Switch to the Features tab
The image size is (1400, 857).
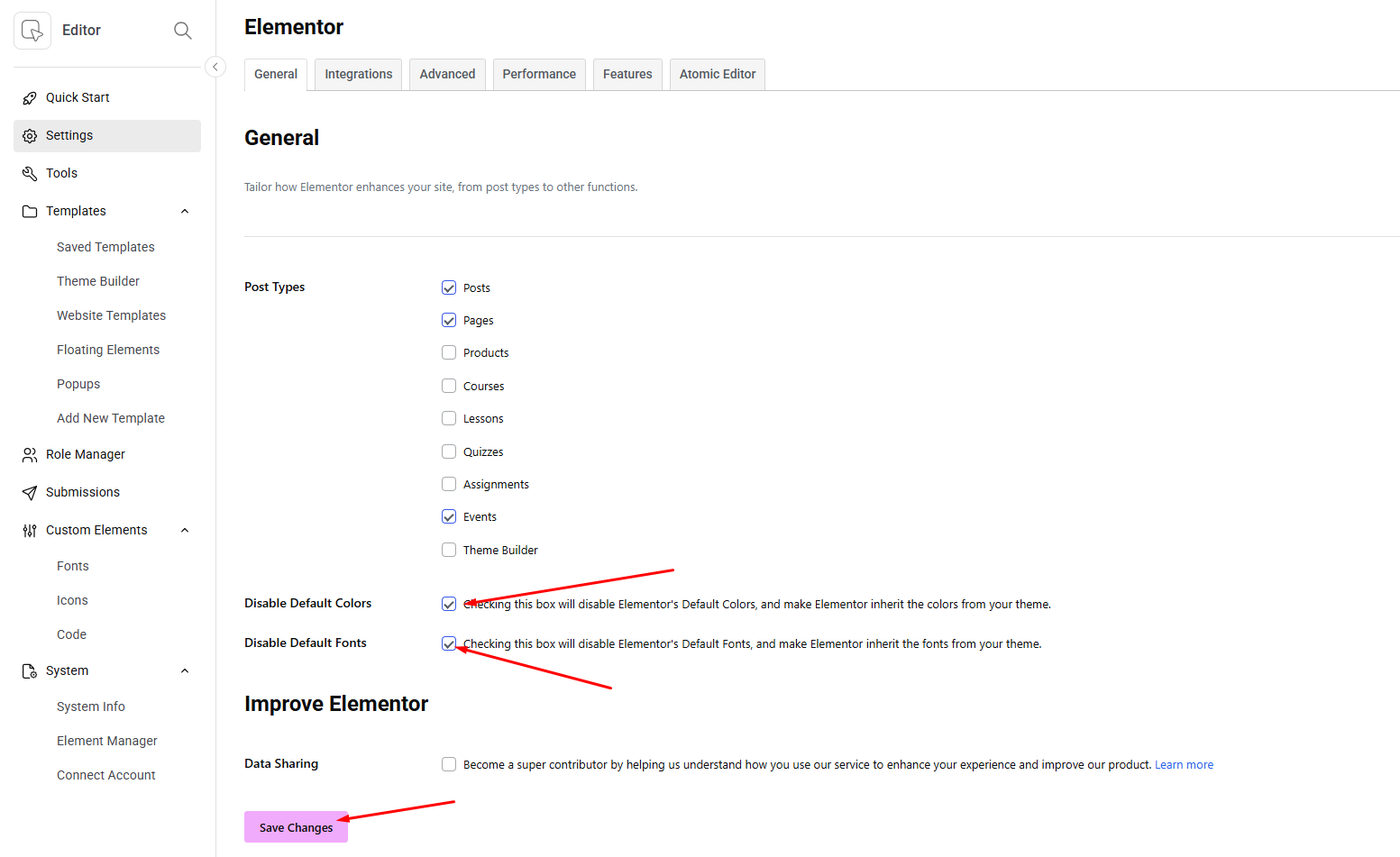click(x=627, y=75)
